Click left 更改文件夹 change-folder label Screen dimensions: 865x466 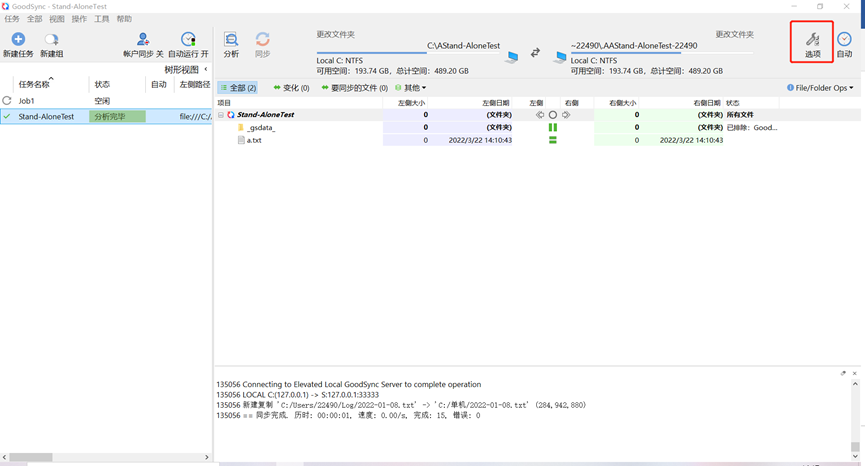[335, 34]
